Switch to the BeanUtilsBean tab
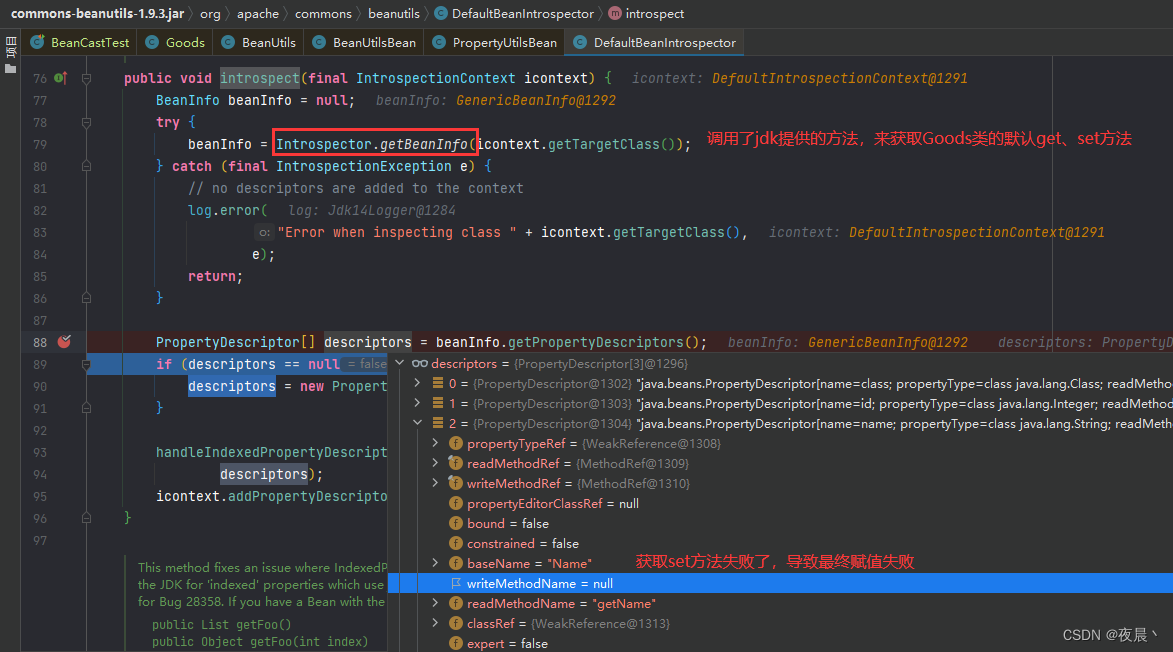The width and height of the screenshot is (1173, 652). tap(364, 43)
